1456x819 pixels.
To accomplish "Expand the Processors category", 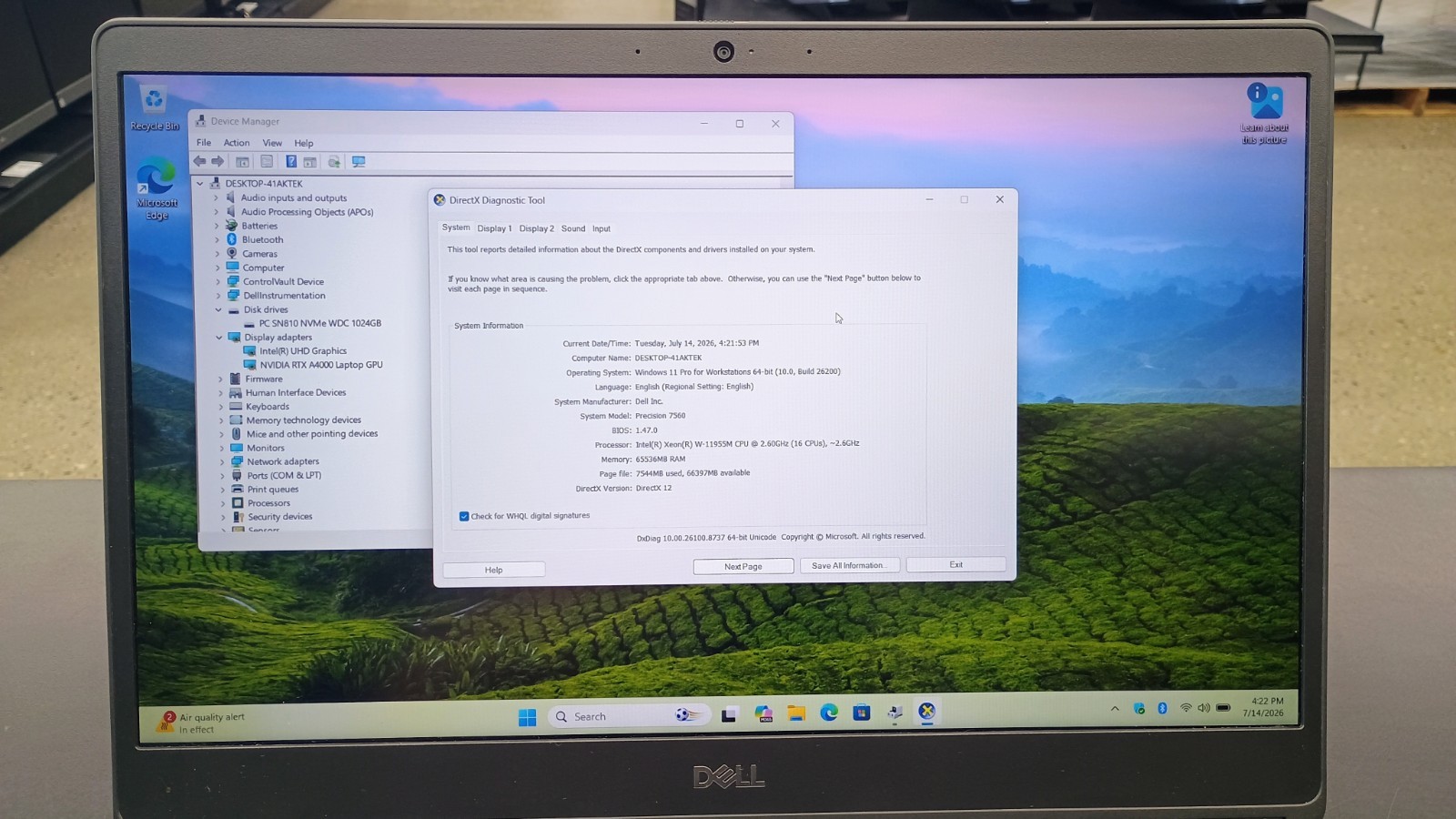I will (222, 503).
